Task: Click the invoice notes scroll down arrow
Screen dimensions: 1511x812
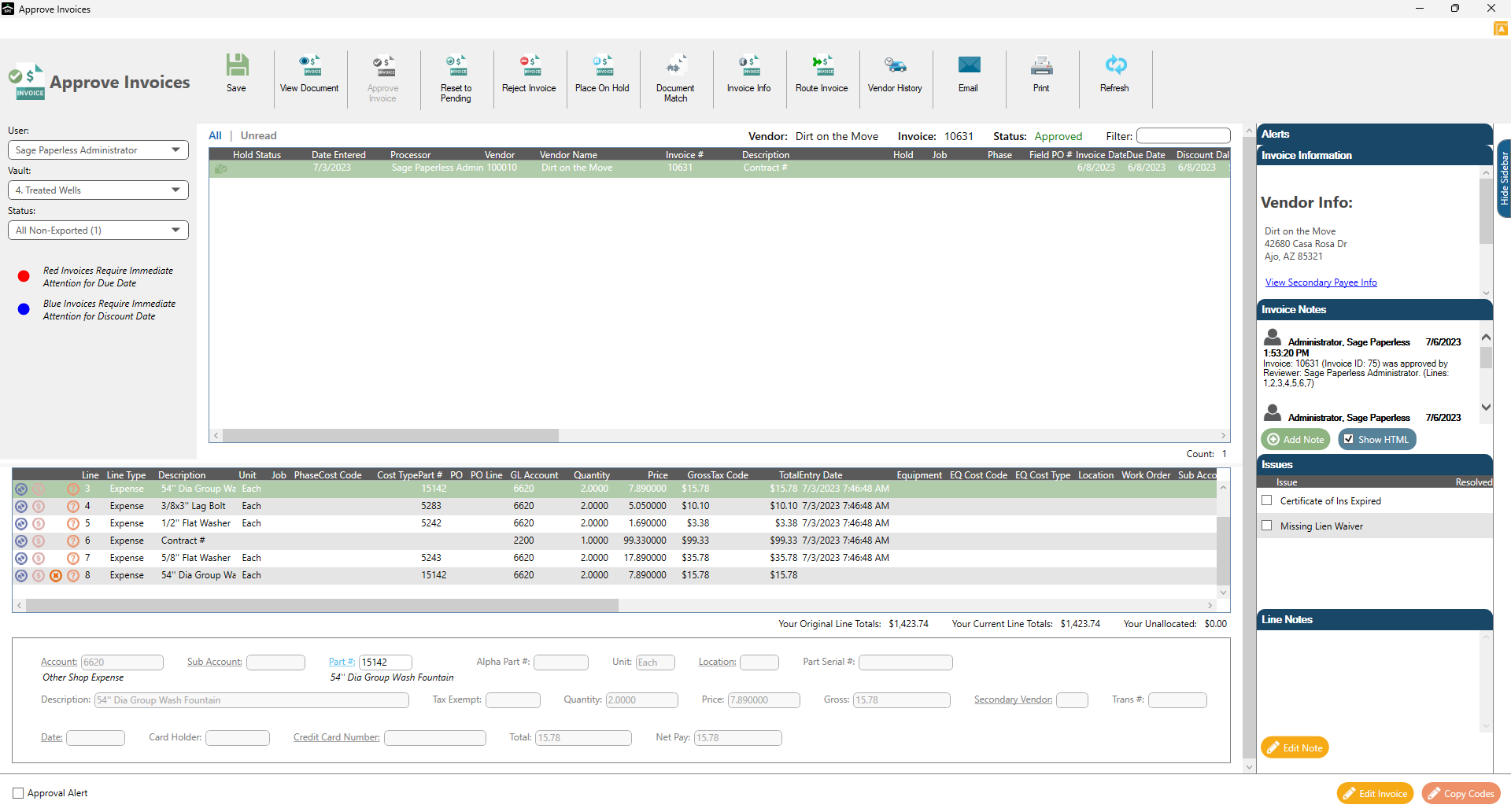Action: point(1486,408)
